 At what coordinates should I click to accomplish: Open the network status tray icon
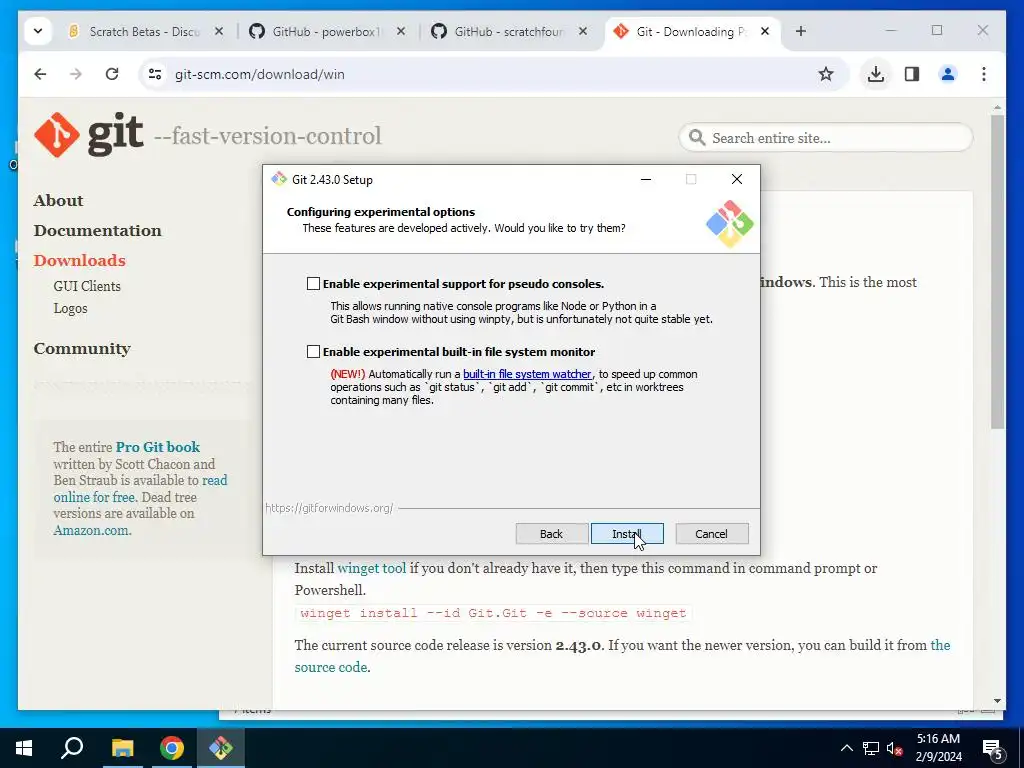871,748
